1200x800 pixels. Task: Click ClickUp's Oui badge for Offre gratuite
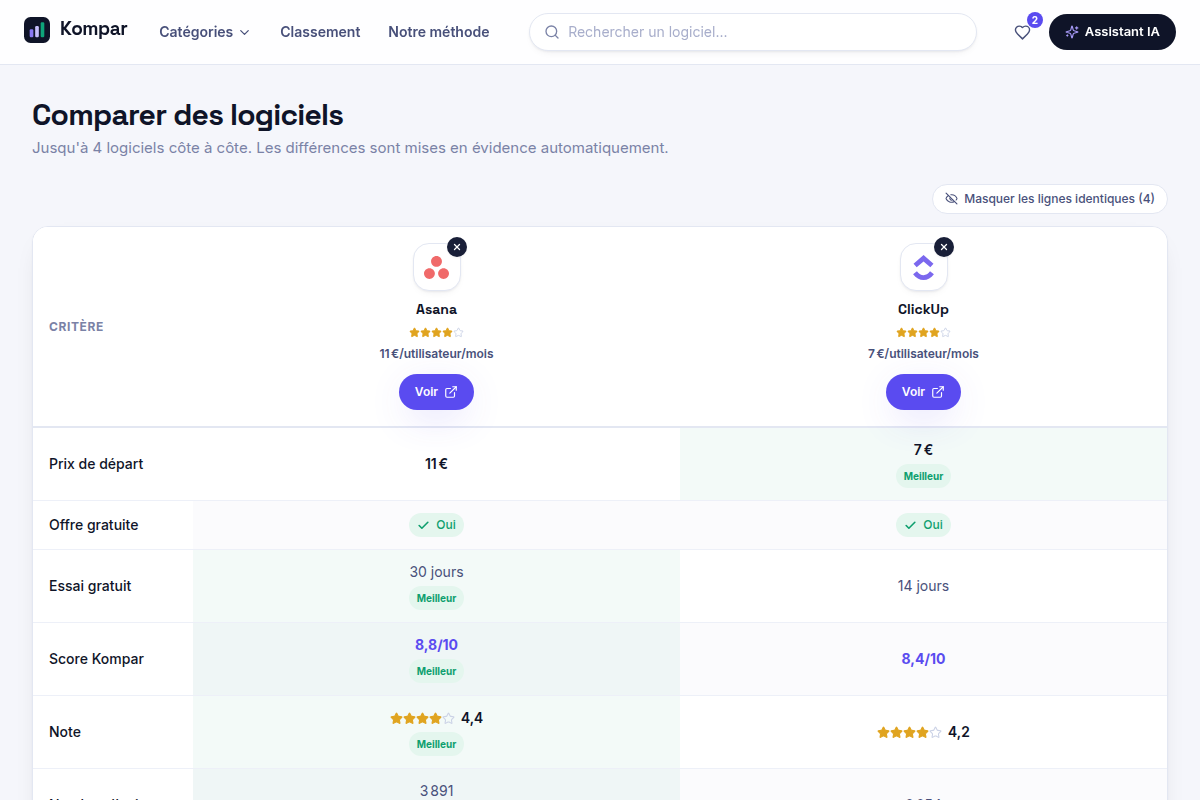click(923, 525)
